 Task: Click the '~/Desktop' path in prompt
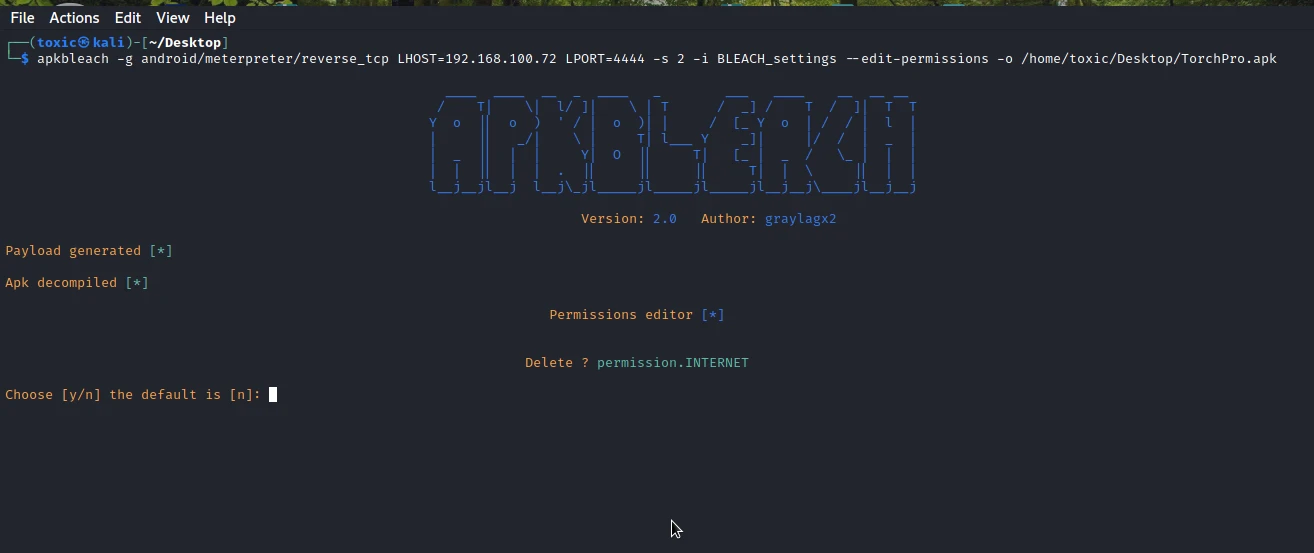pyautogui.click(x=185, y=43)
